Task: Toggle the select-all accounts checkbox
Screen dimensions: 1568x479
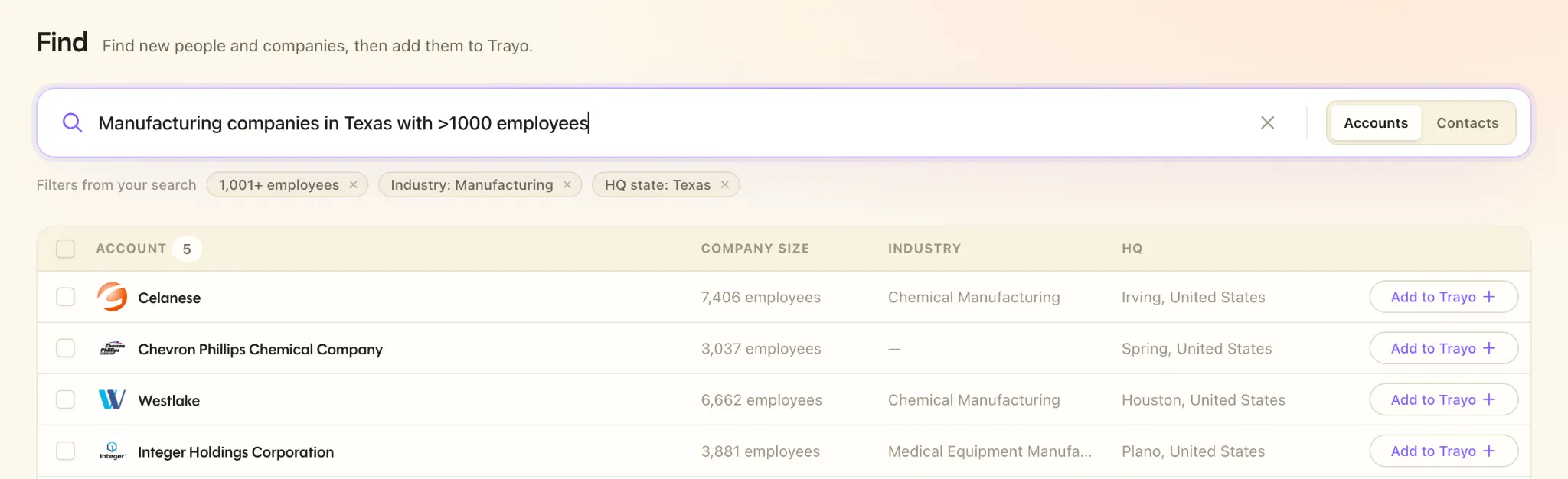Action: click(66, 249)
